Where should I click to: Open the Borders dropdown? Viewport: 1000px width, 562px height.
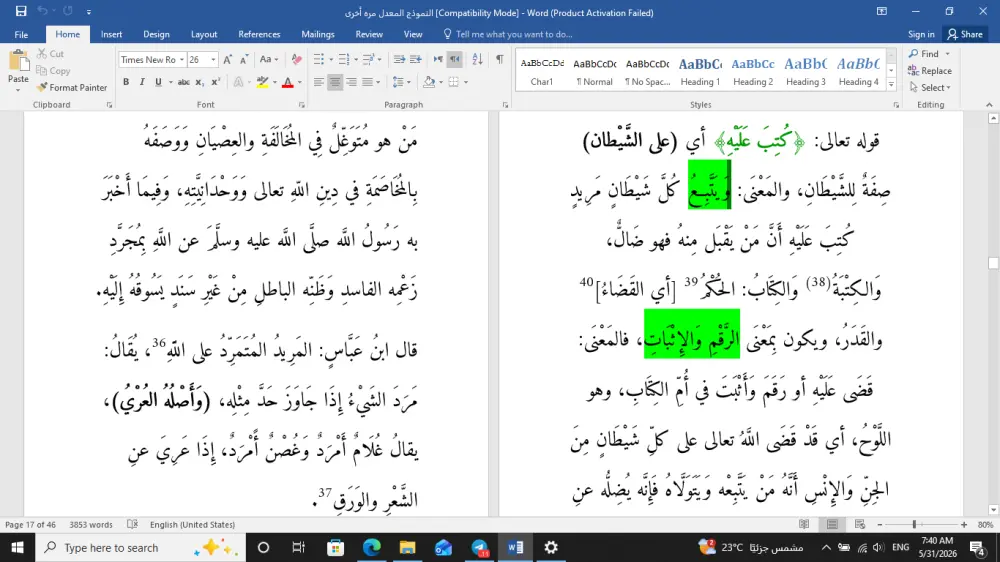coord(466,82)
